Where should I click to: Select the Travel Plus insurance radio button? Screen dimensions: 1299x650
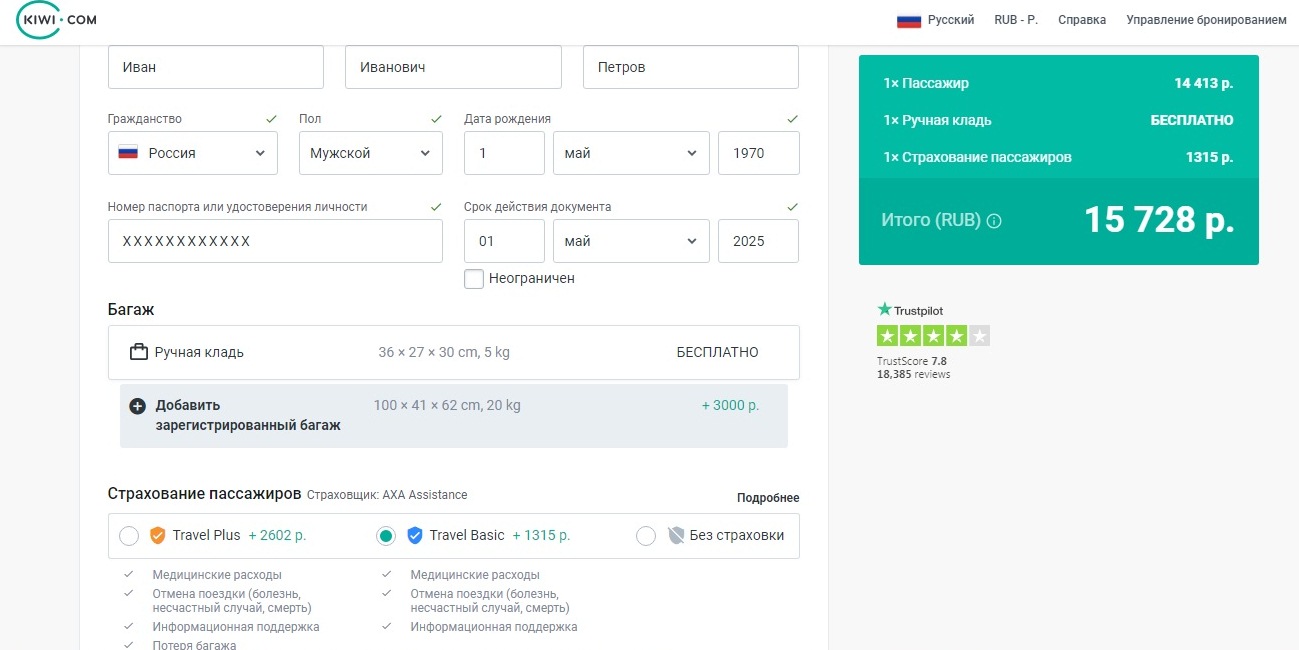pos(129,536)
